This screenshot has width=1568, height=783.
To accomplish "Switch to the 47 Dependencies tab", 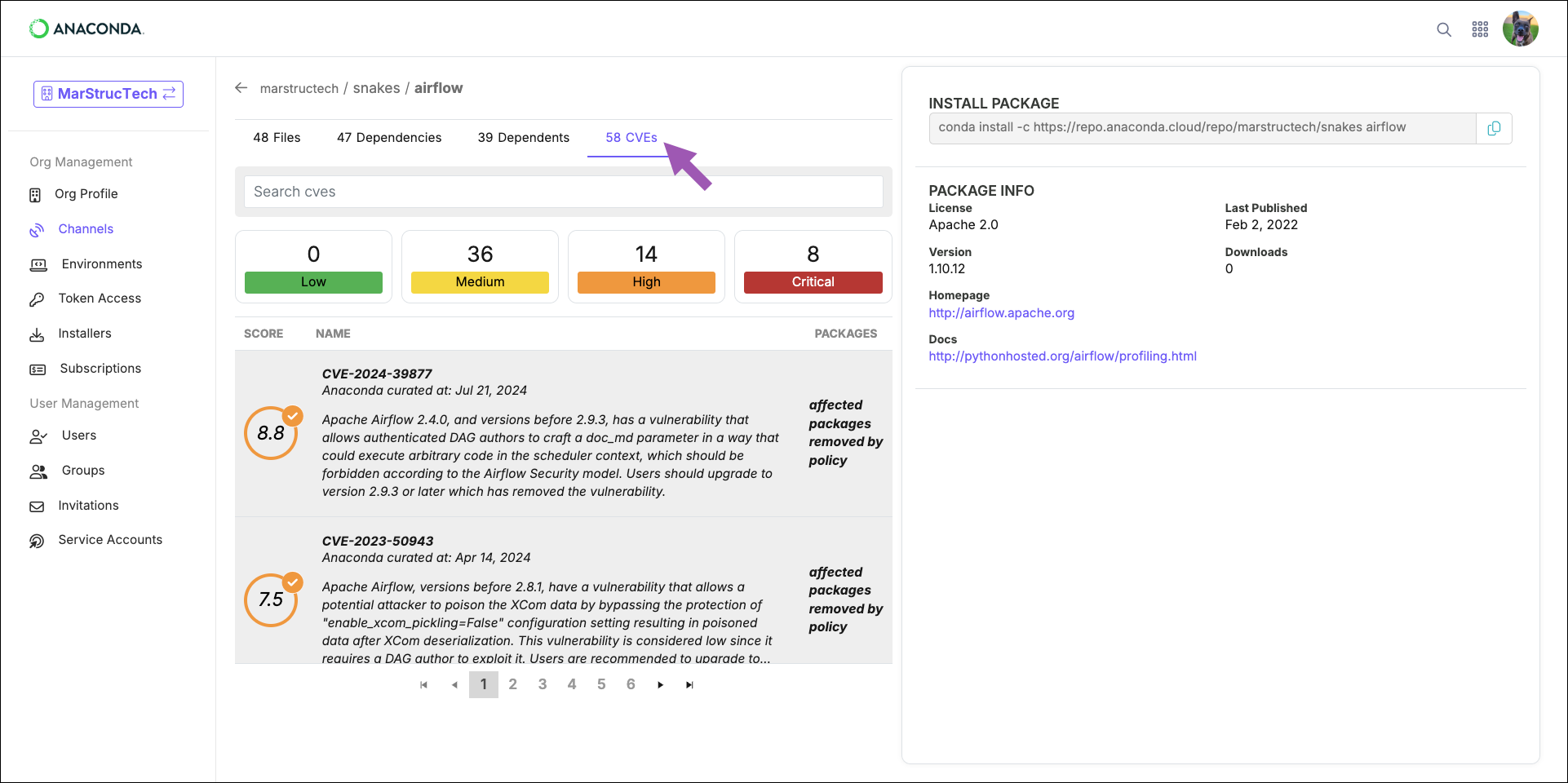I will coord(389,138).
